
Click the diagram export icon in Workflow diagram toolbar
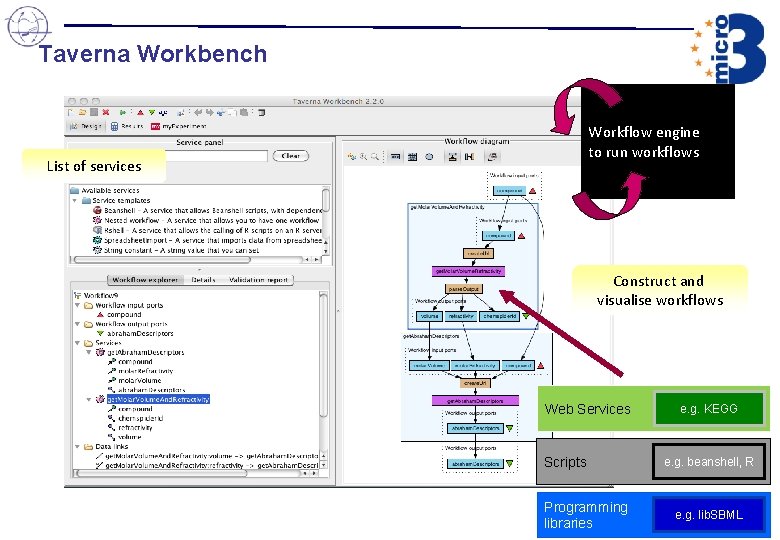coord(492,157)
